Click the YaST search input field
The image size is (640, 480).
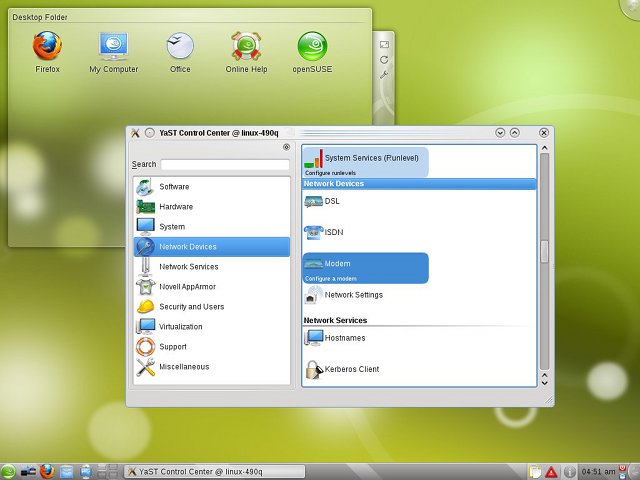(x=225, y=164)
